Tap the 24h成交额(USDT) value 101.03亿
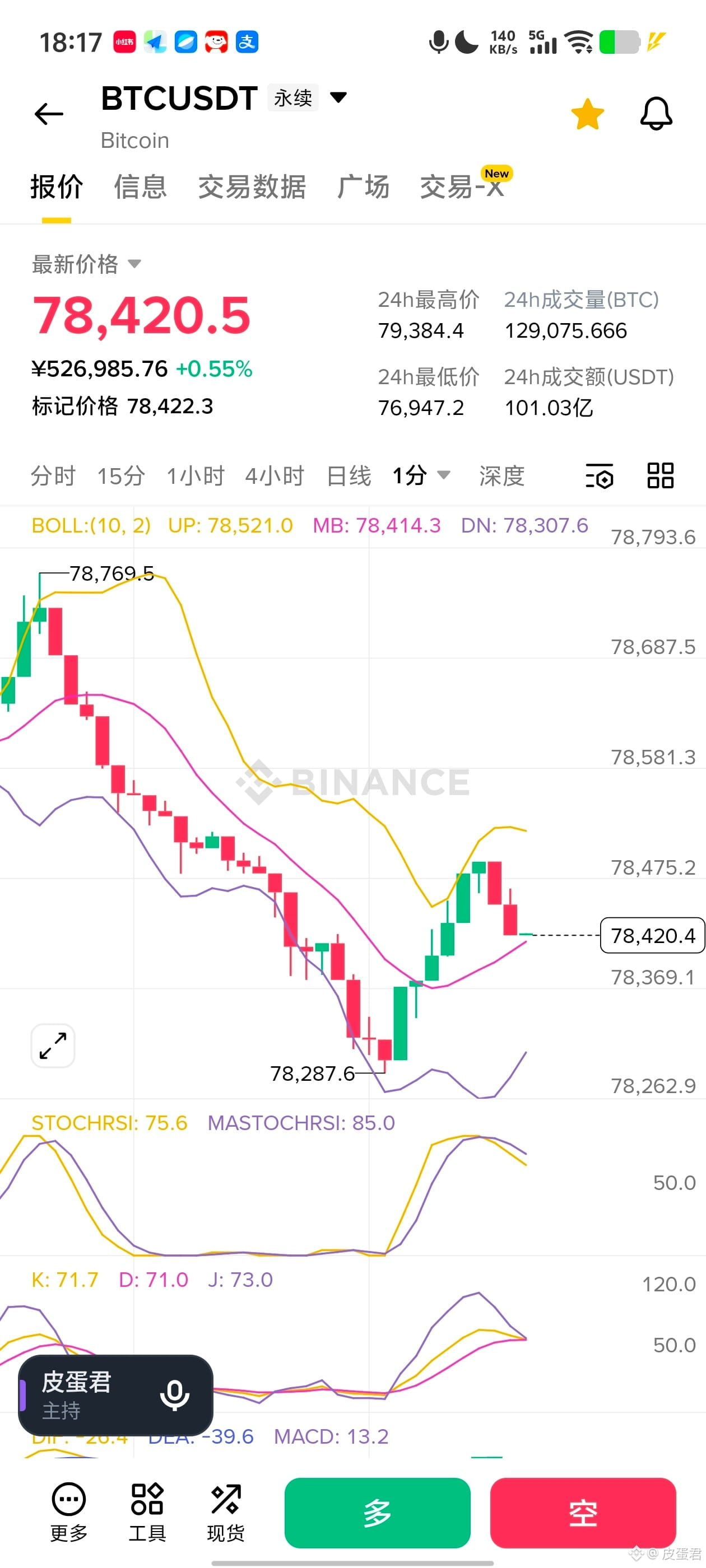706x1568 pixels. pos(549,408)
